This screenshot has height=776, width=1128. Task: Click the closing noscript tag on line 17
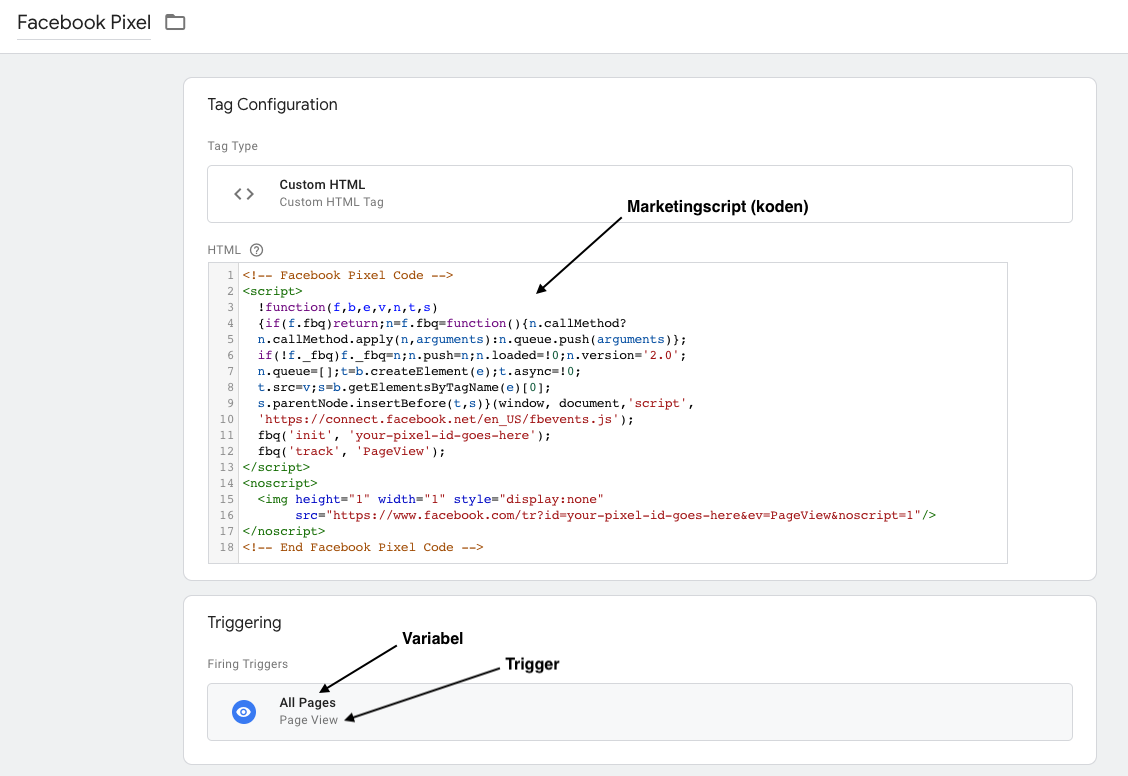click(x=284, y=531)
